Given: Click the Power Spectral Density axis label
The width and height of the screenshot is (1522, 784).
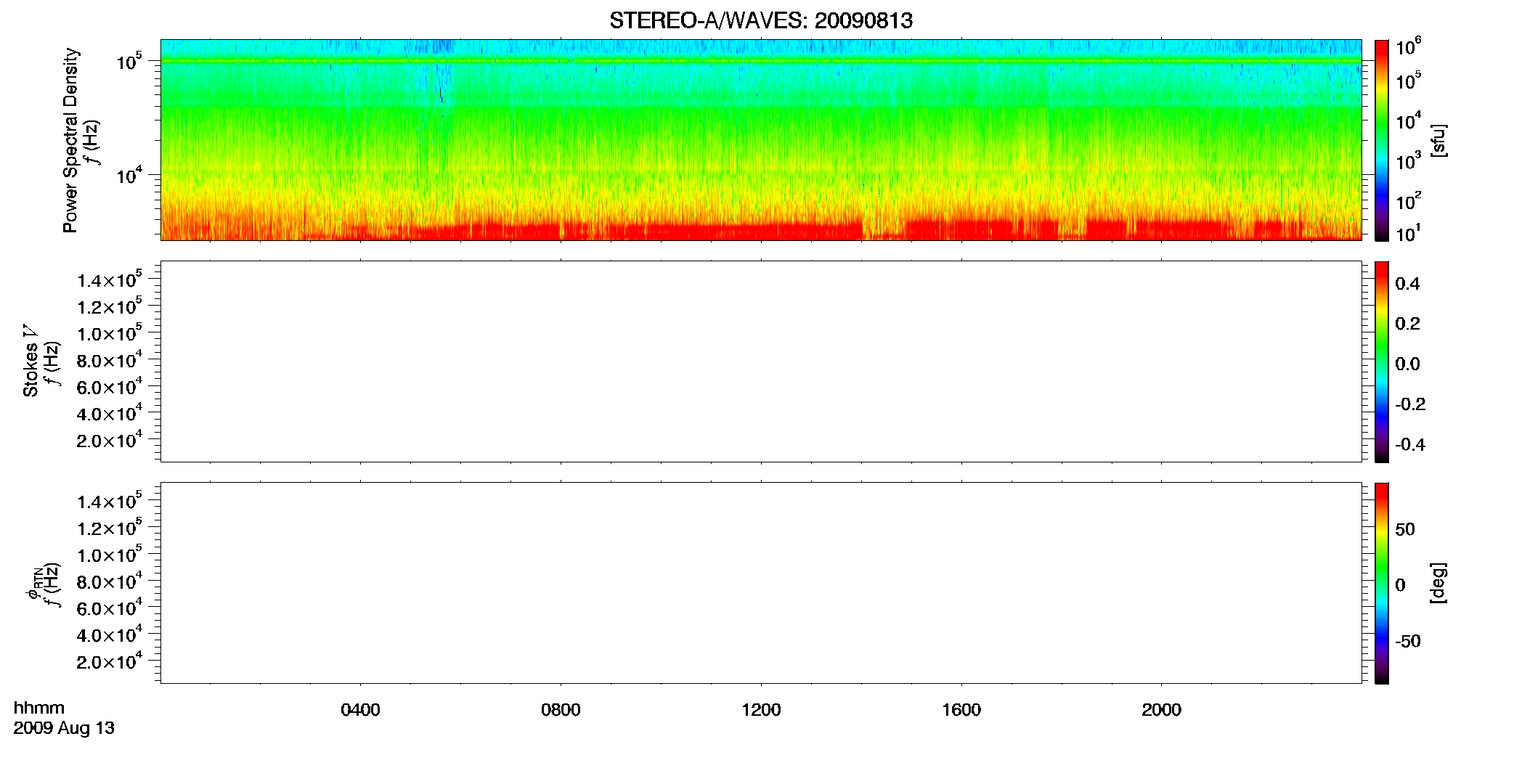Looking at the screenshot, I should click(x=70, y=140).
